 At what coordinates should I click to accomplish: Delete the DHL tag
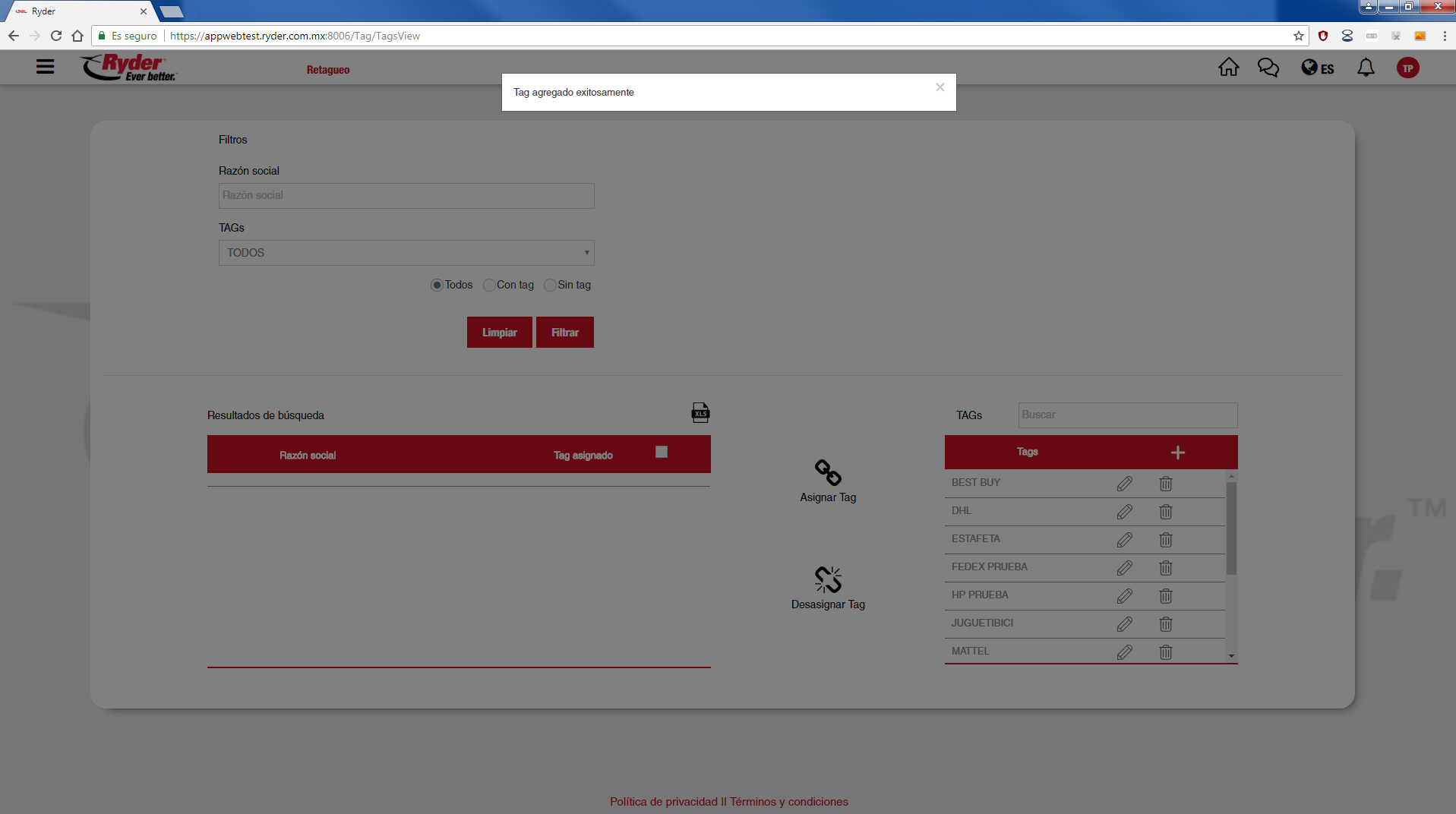click(x=1166, y=512)
